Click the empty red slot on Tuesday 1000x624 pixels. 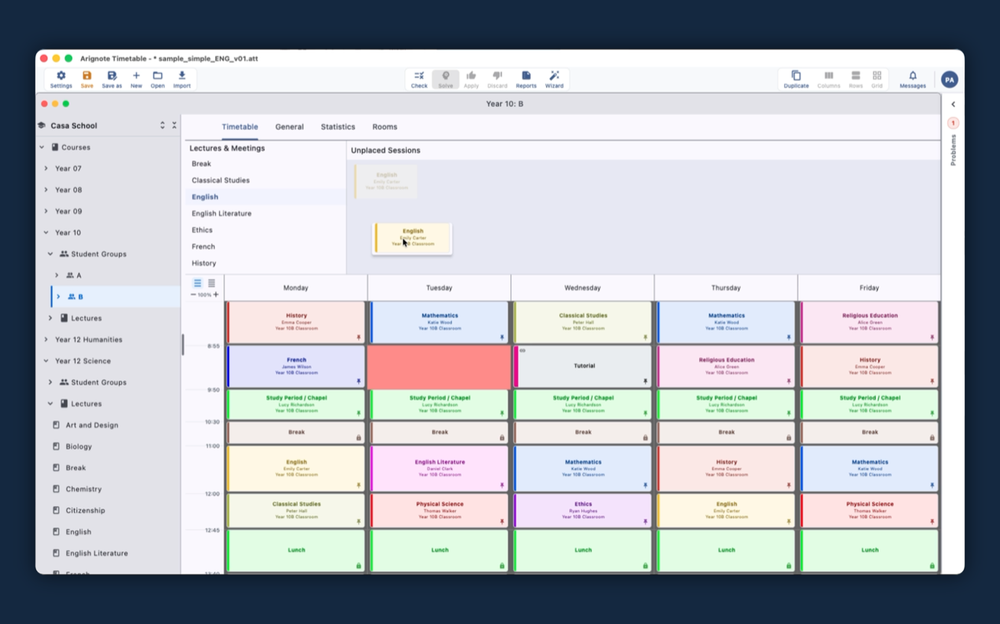coord(439,366)
